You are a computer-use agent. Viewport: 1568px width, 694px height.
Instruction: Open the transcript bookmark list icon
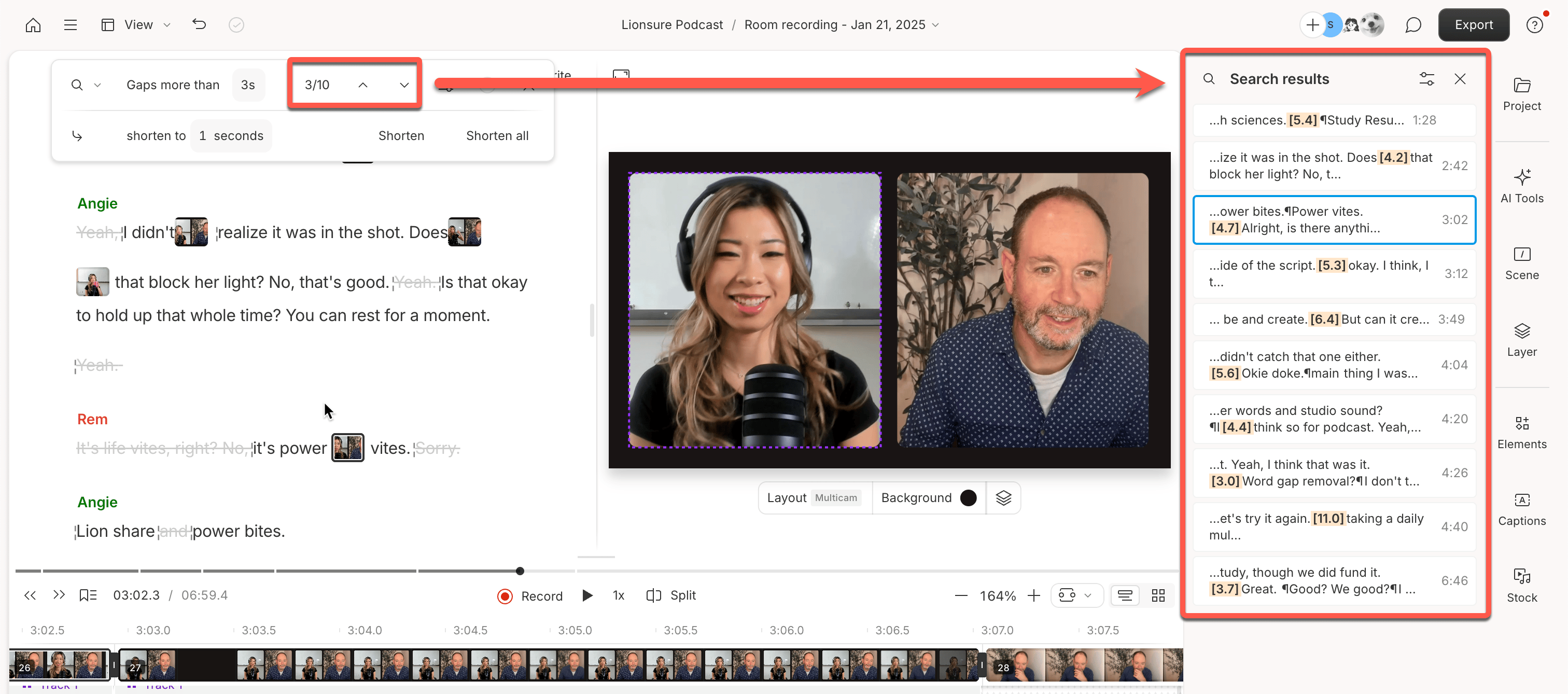coord(88,595)
